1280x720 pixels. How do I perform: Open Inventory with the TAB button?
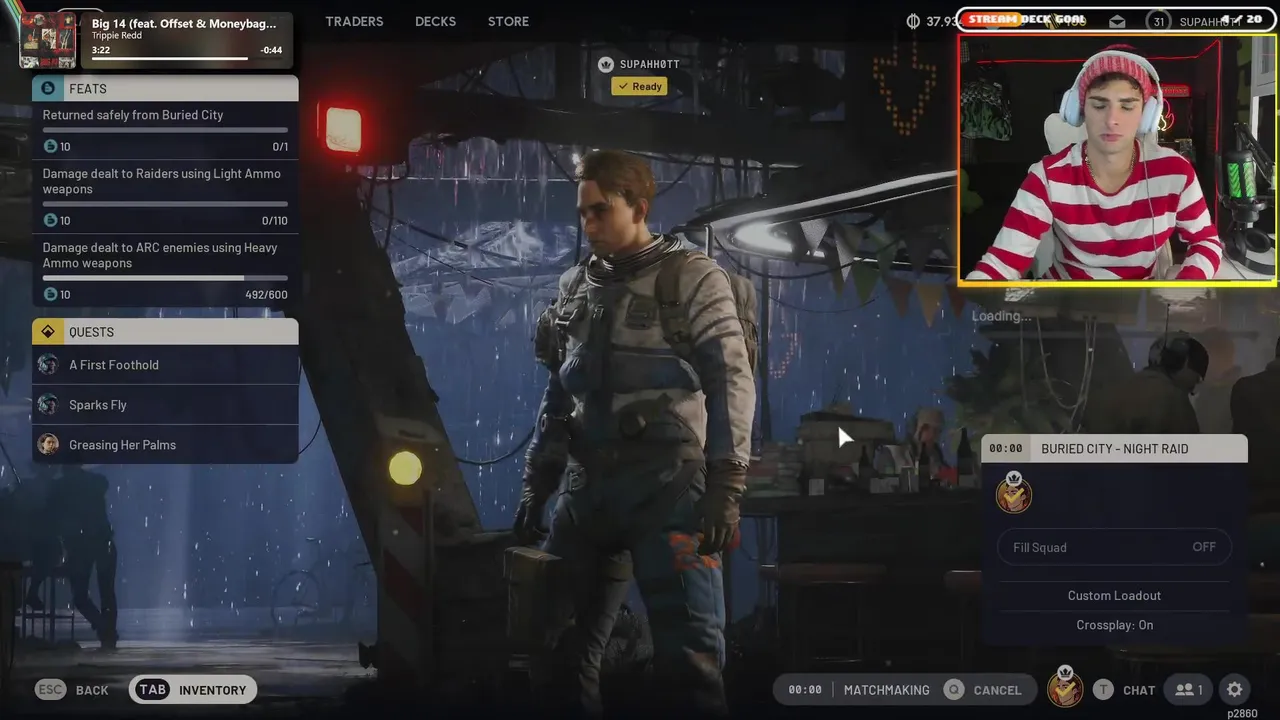point(193,690)
